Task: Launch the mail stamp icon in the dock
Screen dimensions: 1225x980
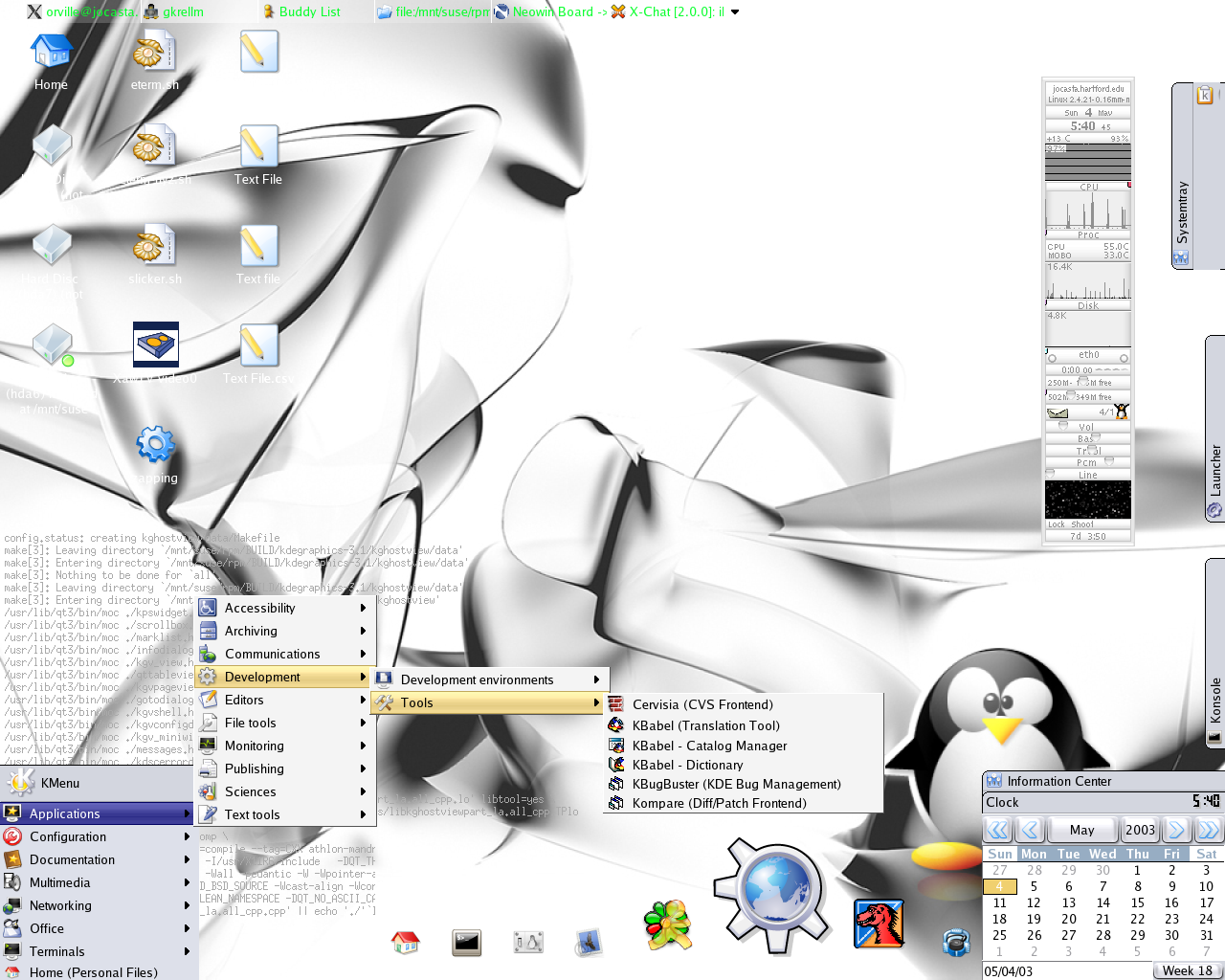Action: pyautogui.click(x=590, y=943)
